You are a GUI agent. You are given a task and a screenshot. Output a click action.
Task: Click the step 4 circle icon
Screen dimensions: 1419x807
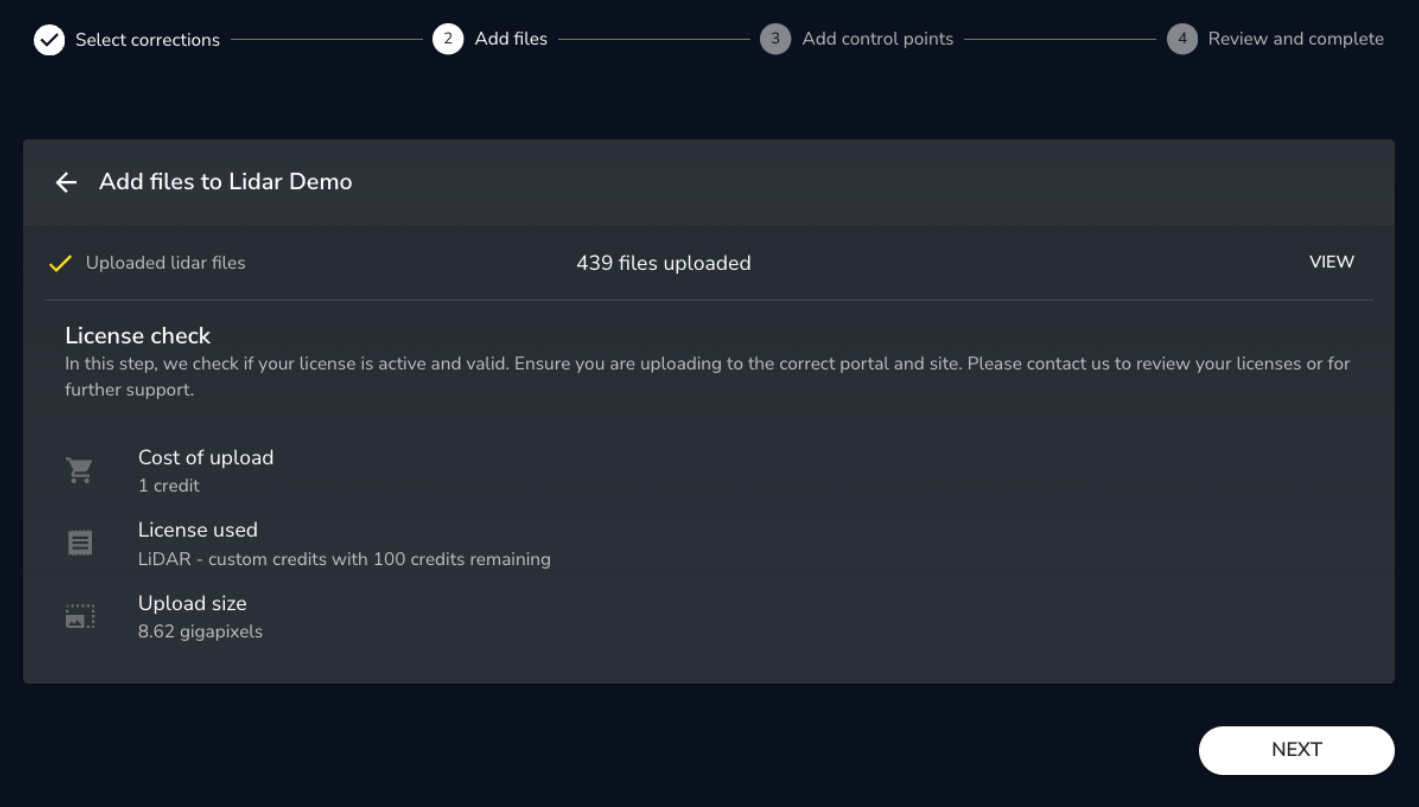pyautogui.click(x=1182, y=39)
